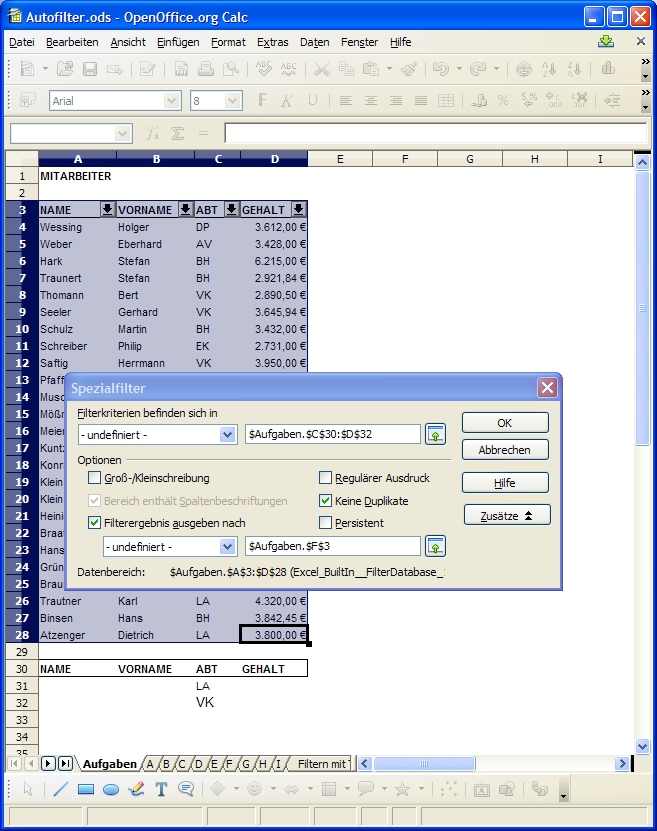The image size is (657, 831).
Task: Click the horizontal scrollbar at the sheet bottom
Action: pos(490,764)
